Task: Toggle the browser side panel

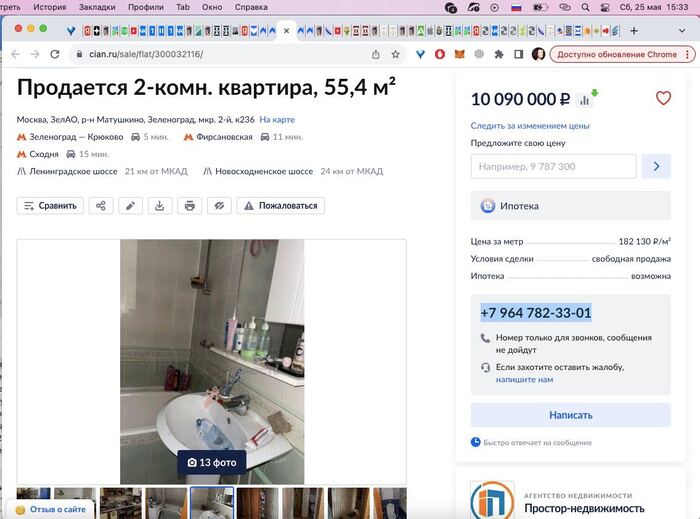Action: pyautogui.click(x=518, y=54)
